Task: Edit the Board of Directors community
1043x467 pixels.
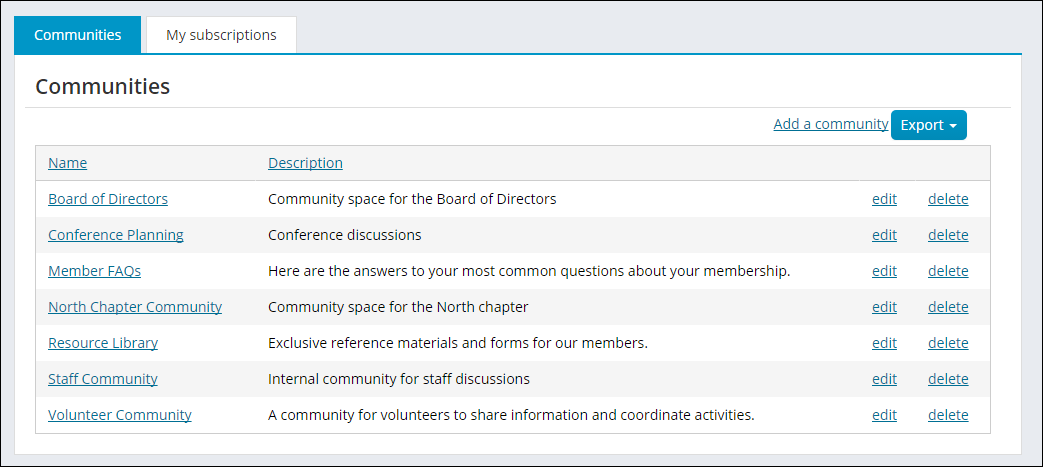Action: click(x=884, y=199)
